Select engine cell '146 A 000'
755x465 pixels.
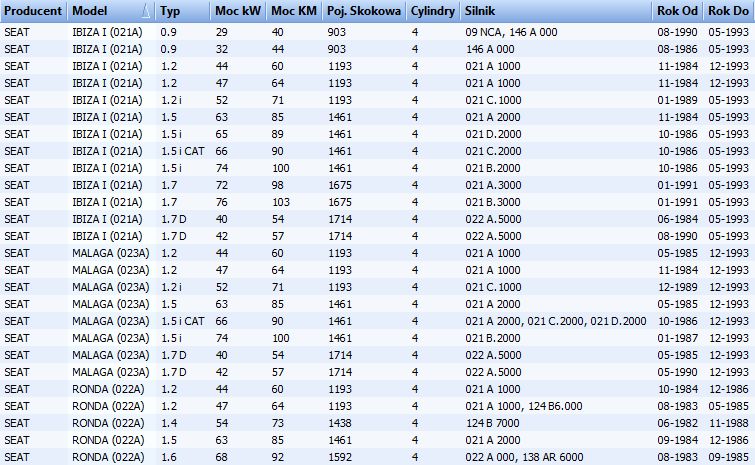pos(490,49)
